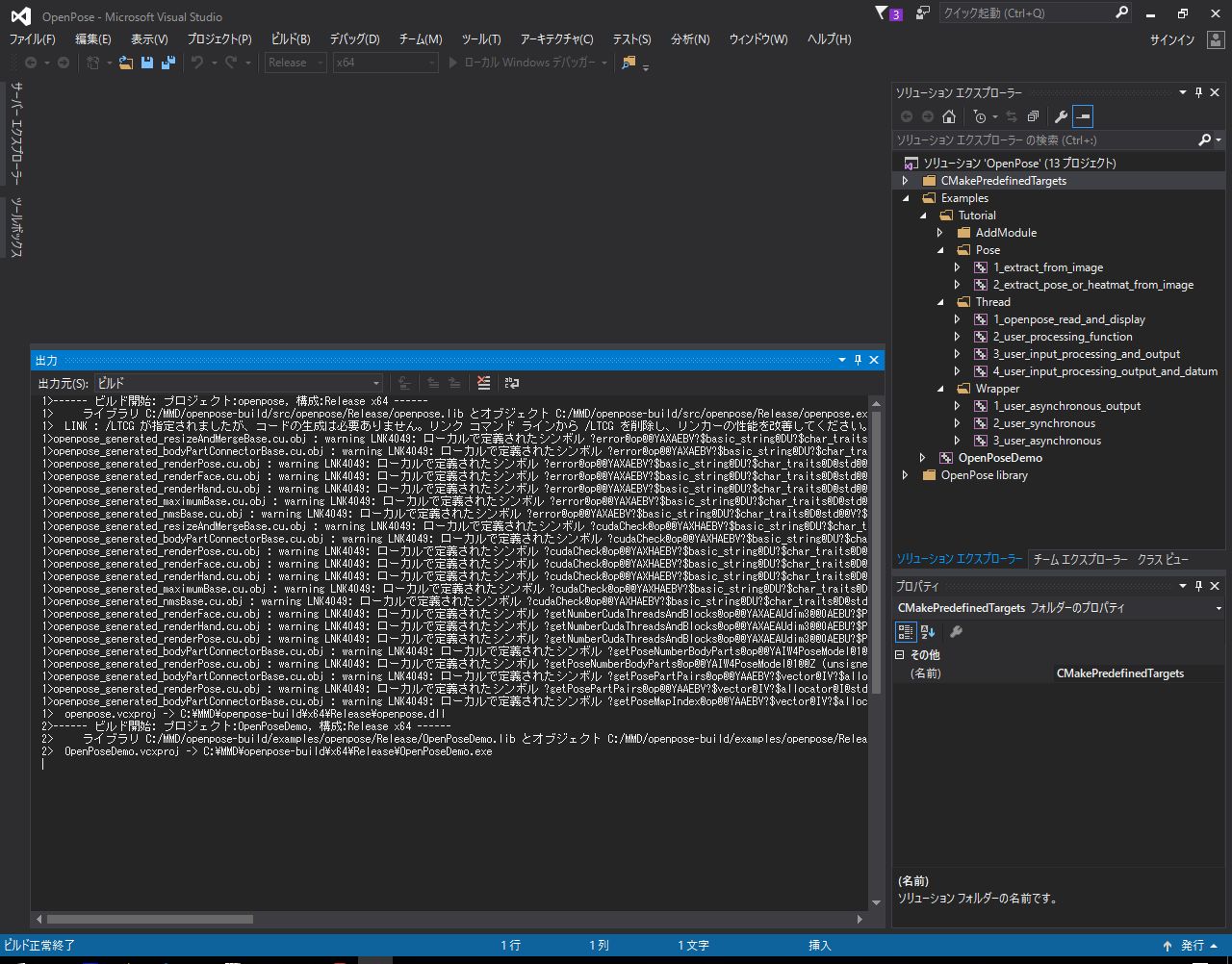Screen dimensions: 1232x964
Task: Open Solution Explorer settings via wrench icon
Action: click(1061, 116)
